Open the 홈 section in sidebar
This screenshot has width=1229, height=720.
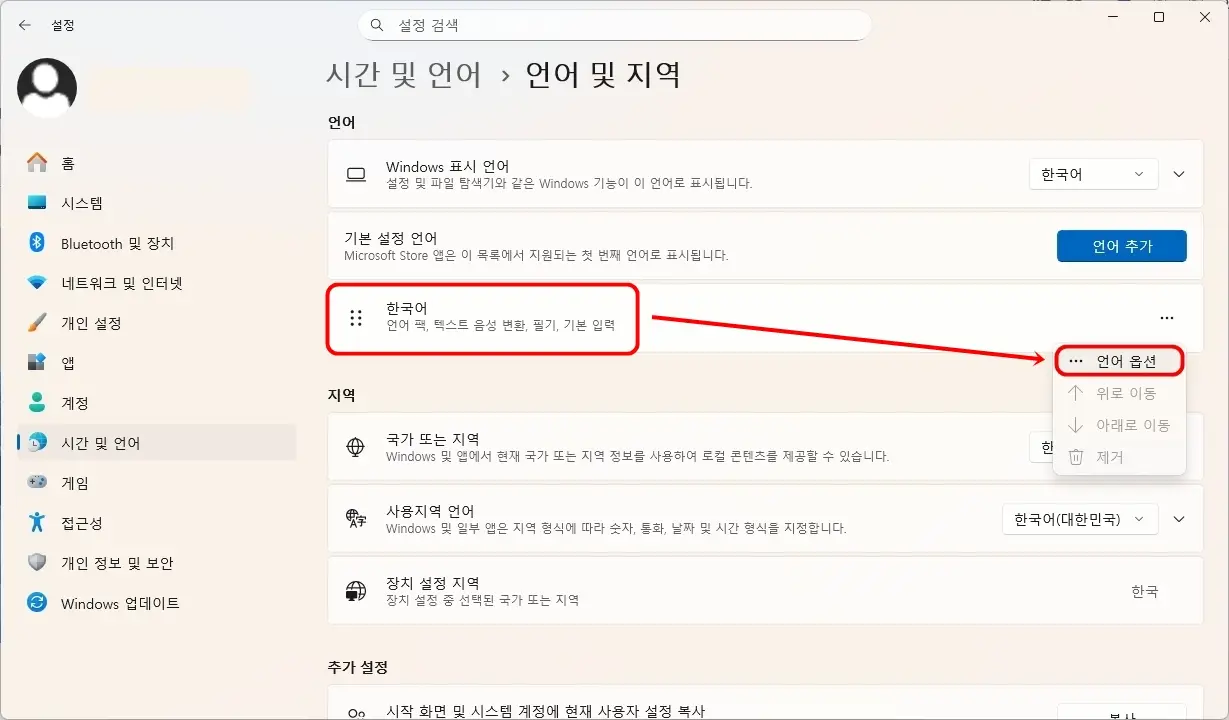pos(60,162)
